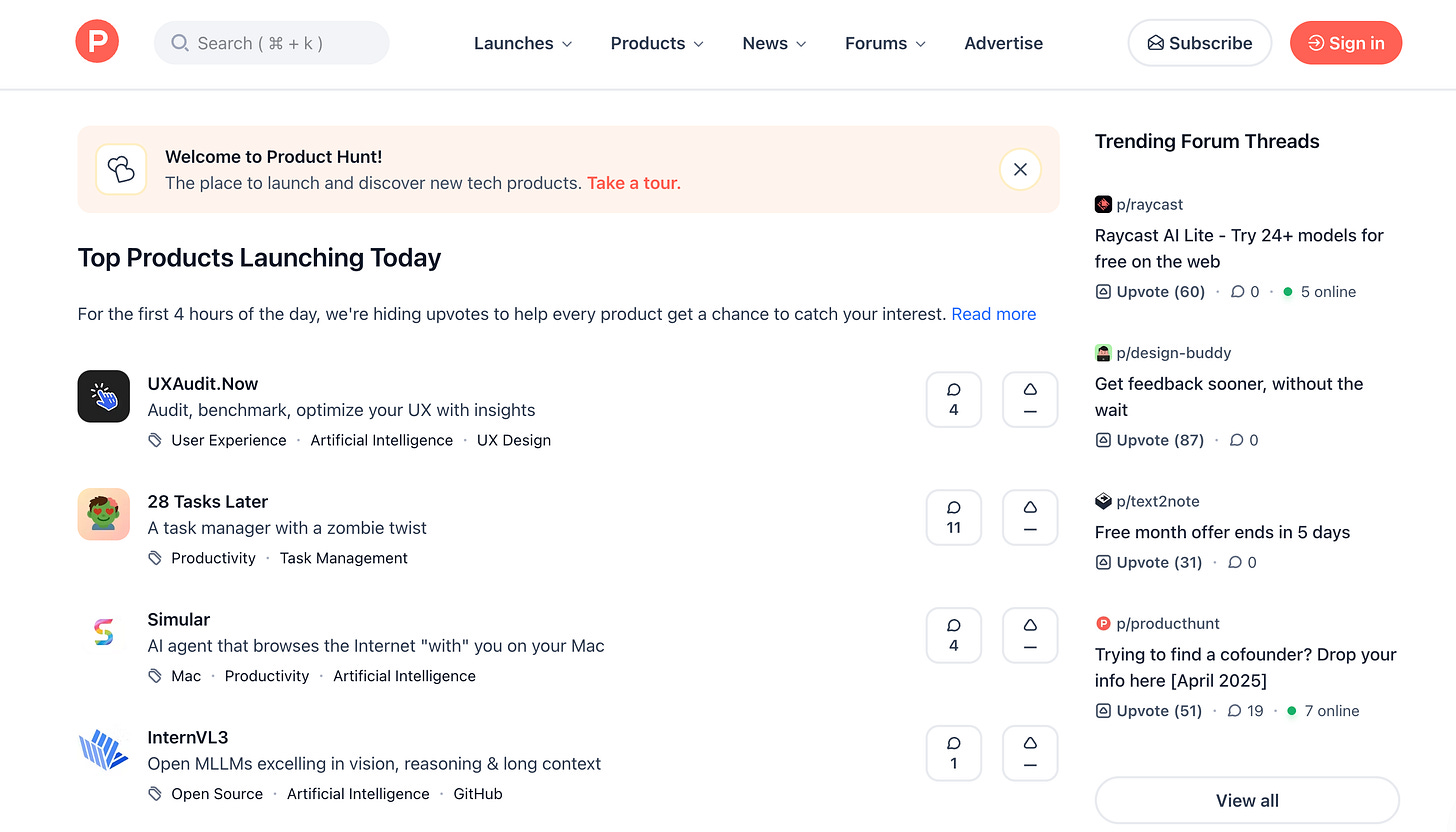Expand the Launches dropdown menu
Screen dimensions: 1456x832
tap(523, 43)
